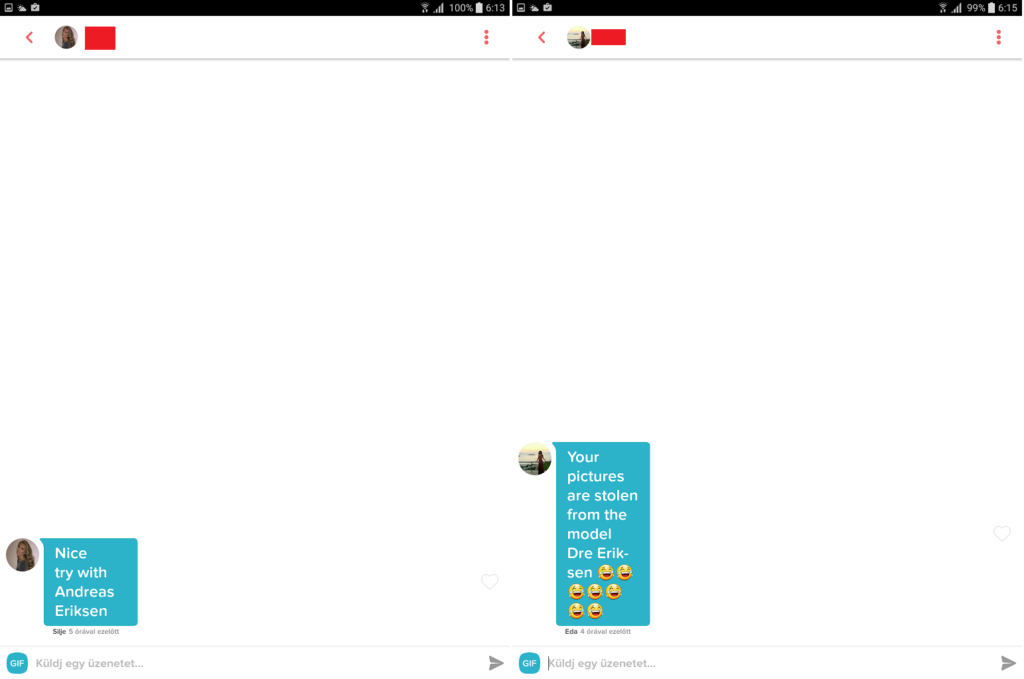
Task: Select the "Nice try with Andreas Eriksen" bubble
Action: [90, 582]
